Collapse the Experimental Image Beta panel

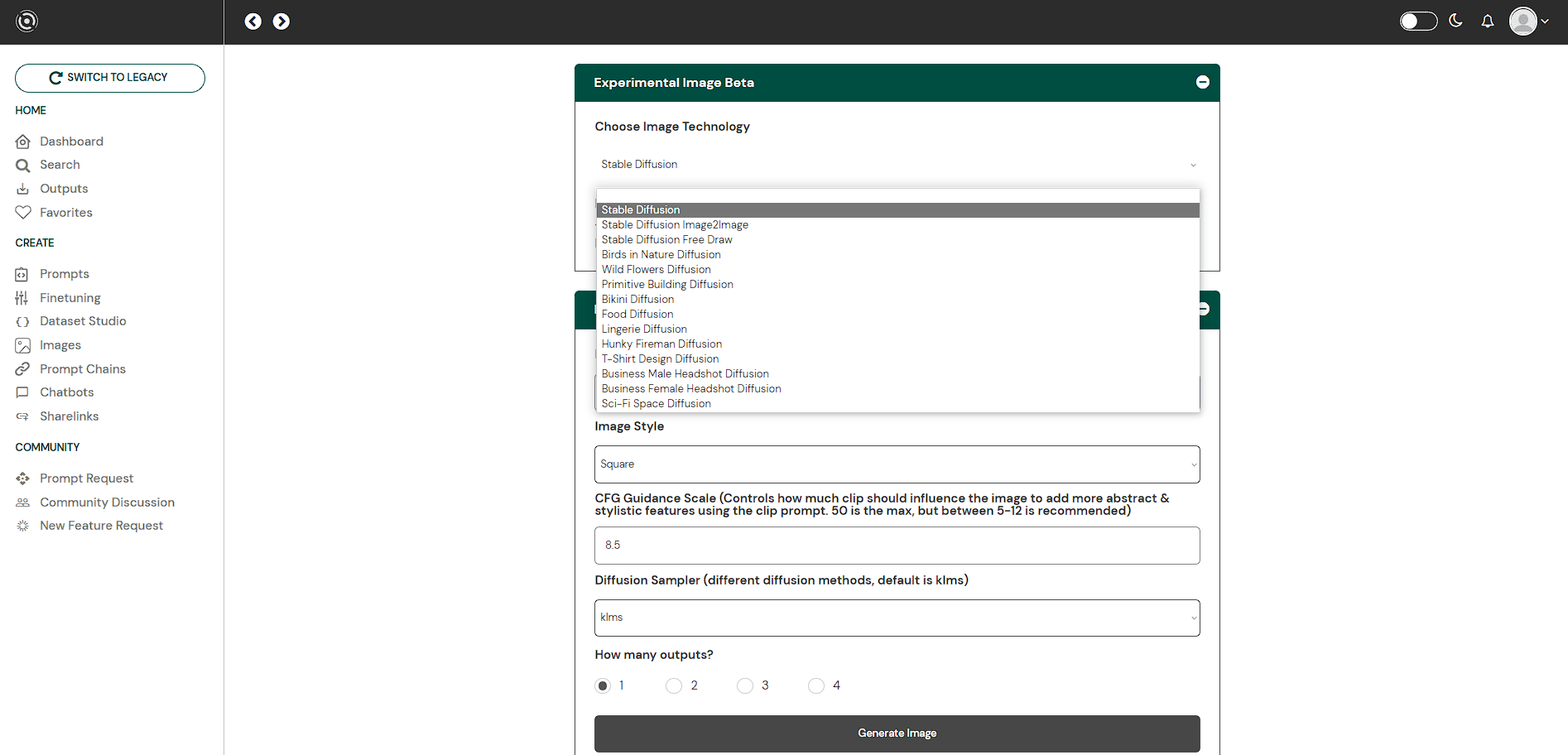(1202, 82)
